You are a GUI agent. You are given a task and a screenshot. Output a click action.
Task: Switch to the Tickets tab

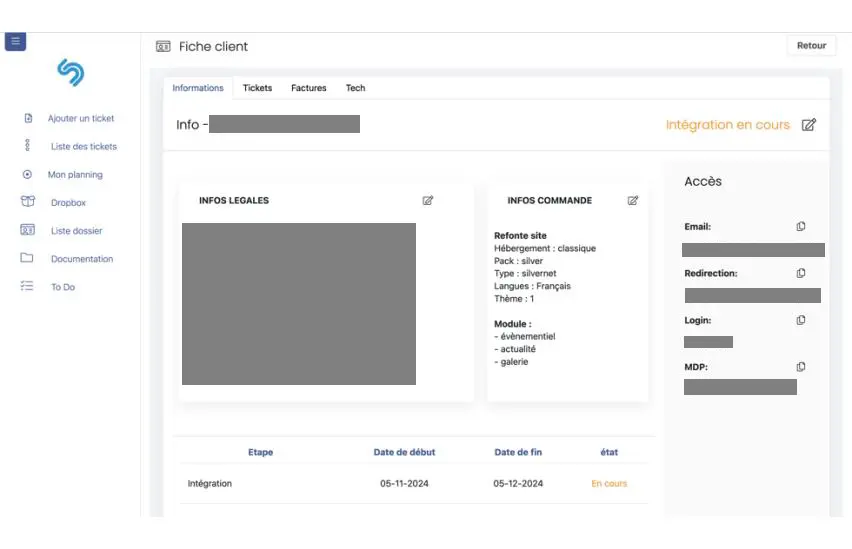(x=257, y=88)
